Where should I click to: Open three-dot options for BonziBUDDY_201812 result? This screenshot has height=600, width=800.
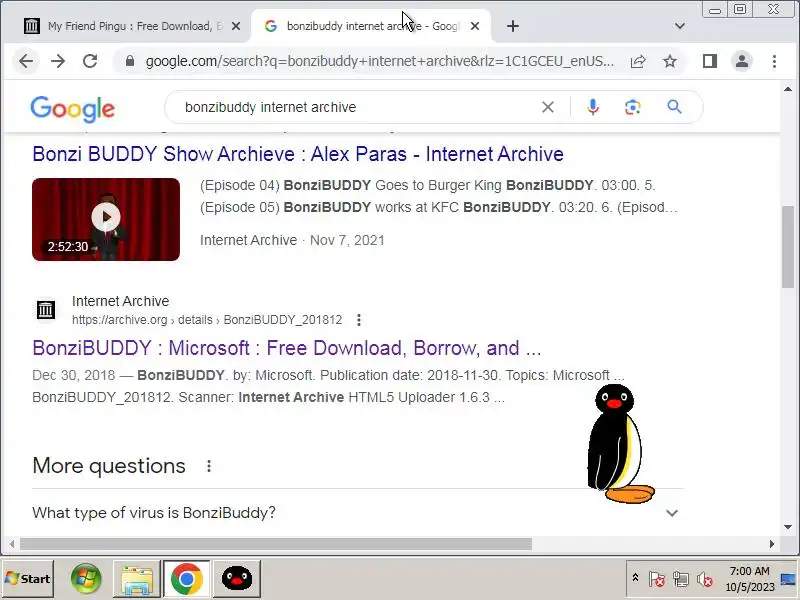[x=359, y=320]
